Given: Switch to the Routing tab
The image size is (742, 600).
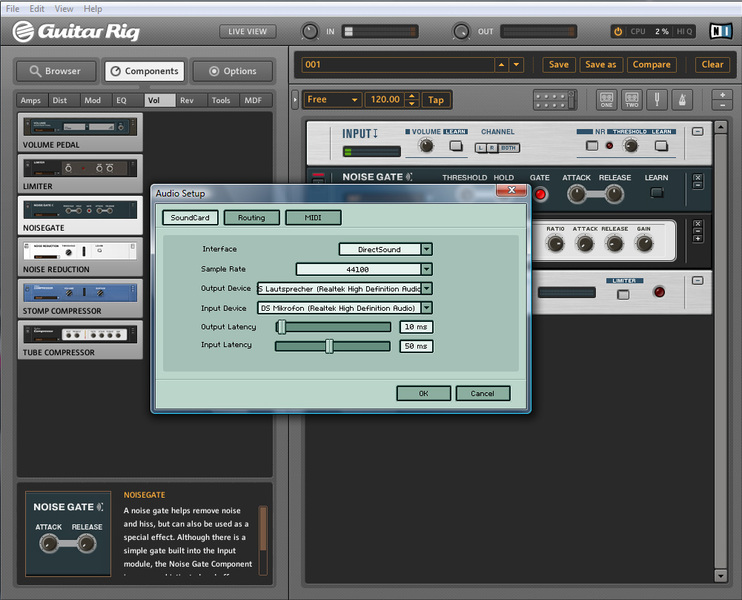Looking at the screenshot, I should 251,218.
